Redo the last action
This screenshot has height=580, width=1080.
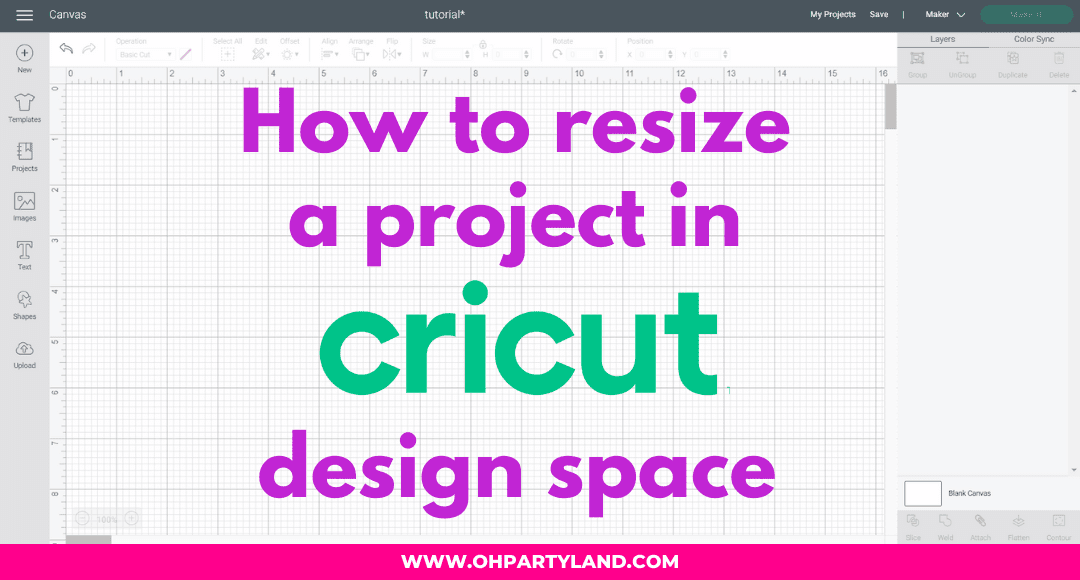coord(89,48)
